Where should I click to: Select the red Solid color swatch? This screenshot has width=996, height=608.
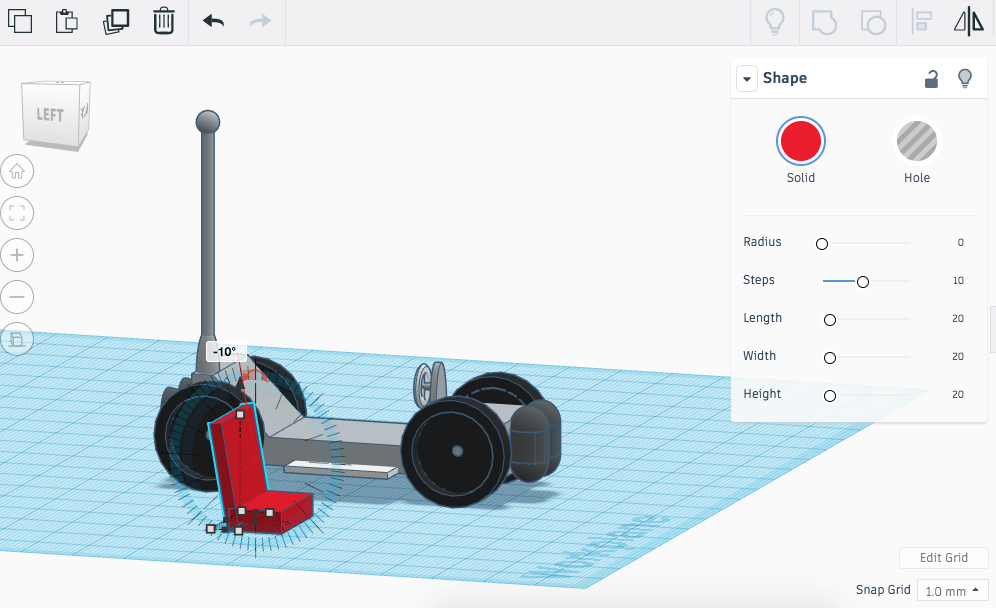pyautogui.click(x=800, y=141)
